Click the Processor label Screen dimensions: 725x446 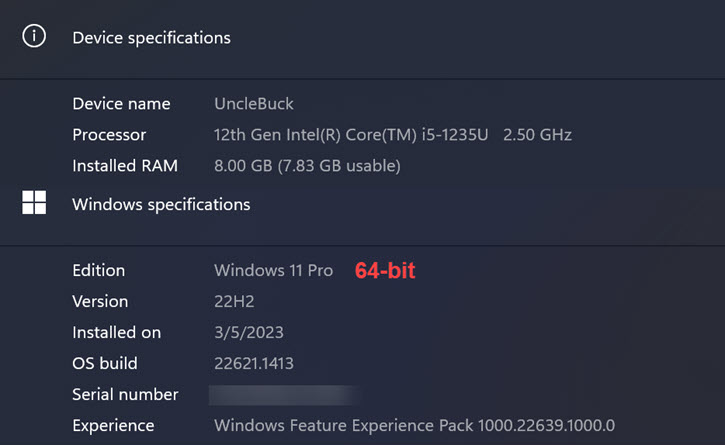pyautogui.click(x=109, y=135)
